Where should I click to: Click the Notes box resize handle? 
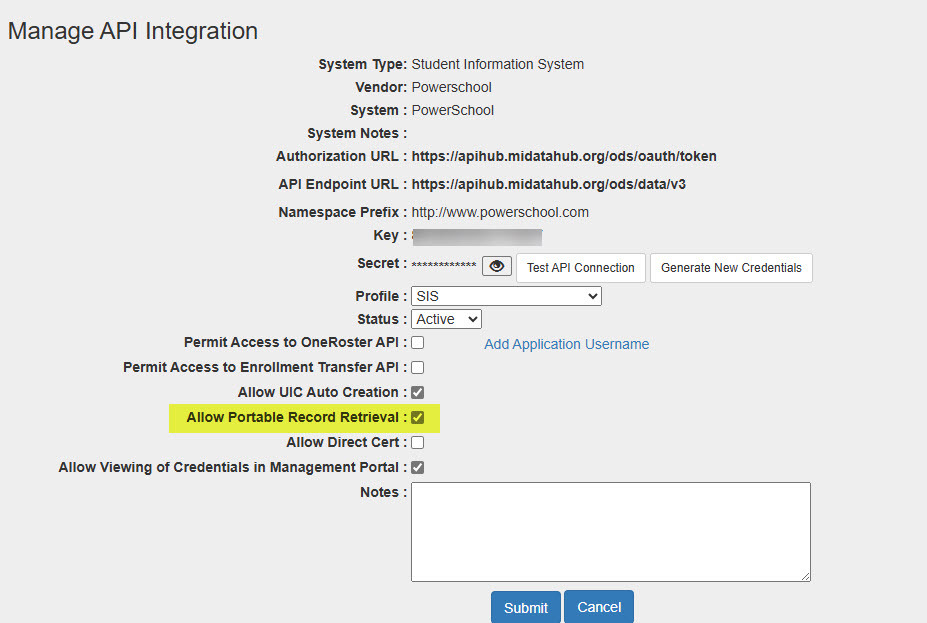click(805, 576)
